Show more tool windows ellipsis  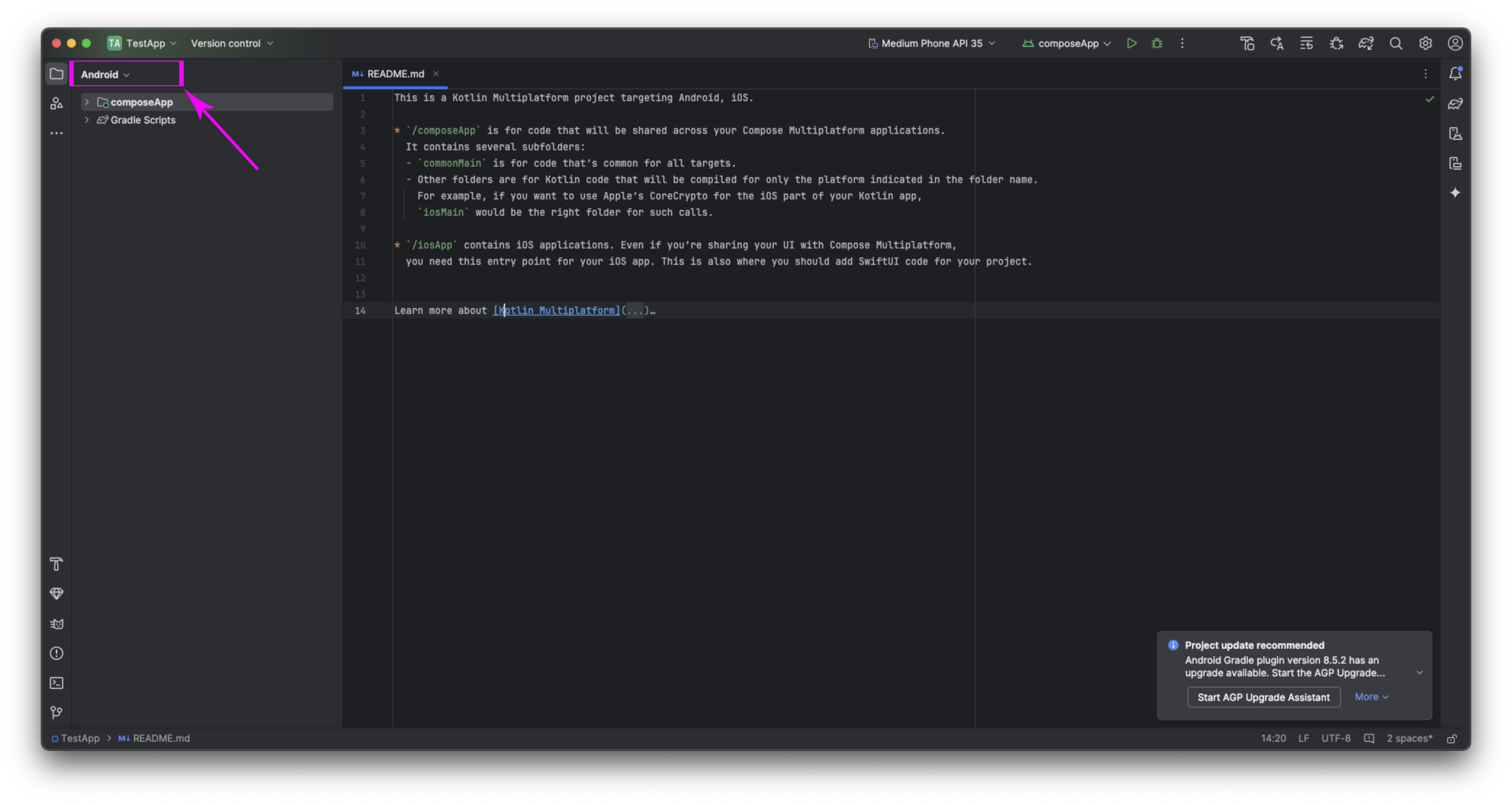coord(56,133)
